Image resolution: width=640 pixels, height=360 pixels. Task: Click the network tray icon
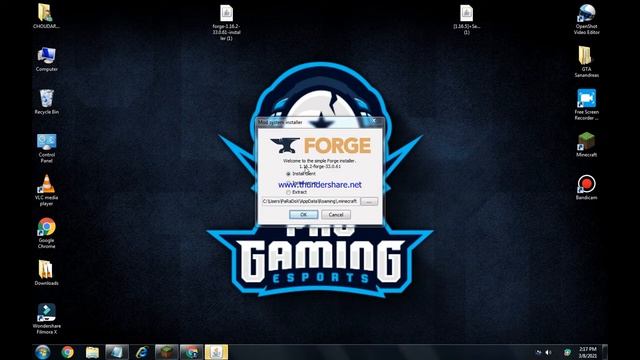[x=538, y=352]
